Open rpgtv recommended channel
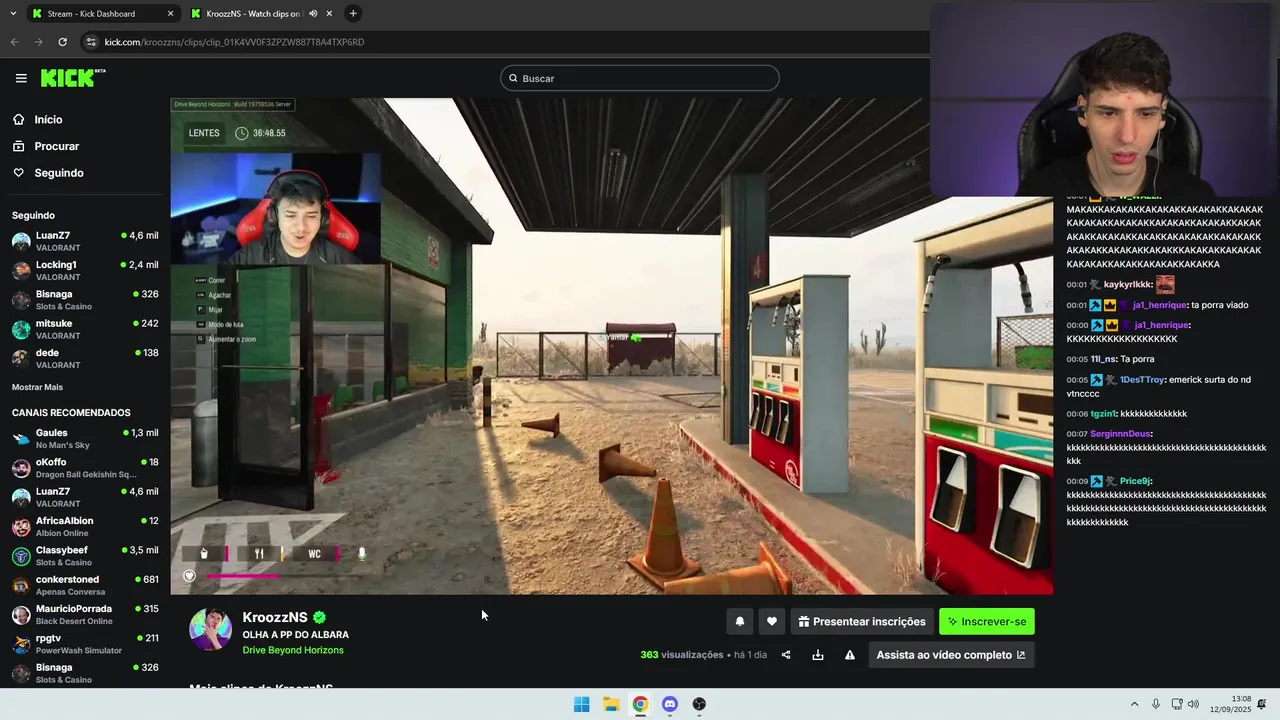The height and width of the screenshot is (720, 1280). pos(85,644)
